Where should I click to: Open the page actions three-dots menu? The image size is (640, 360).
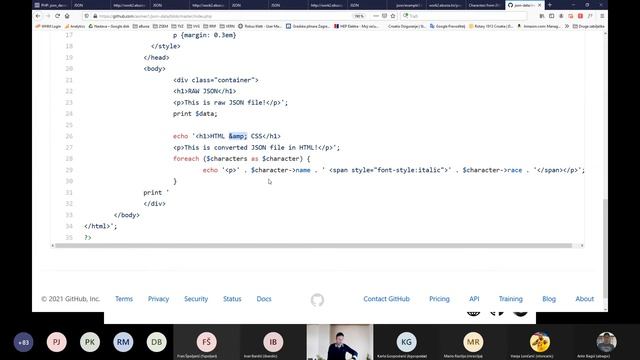[x=376, y=16]
